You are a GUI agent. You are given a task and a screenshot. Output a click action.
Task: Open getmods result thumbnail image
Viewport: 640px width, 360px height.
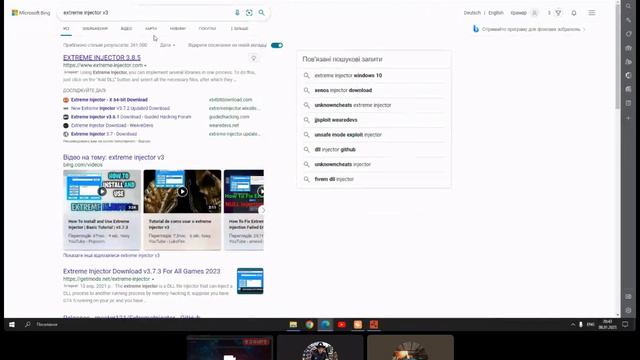pyautogui.click(x=250, y=281)
